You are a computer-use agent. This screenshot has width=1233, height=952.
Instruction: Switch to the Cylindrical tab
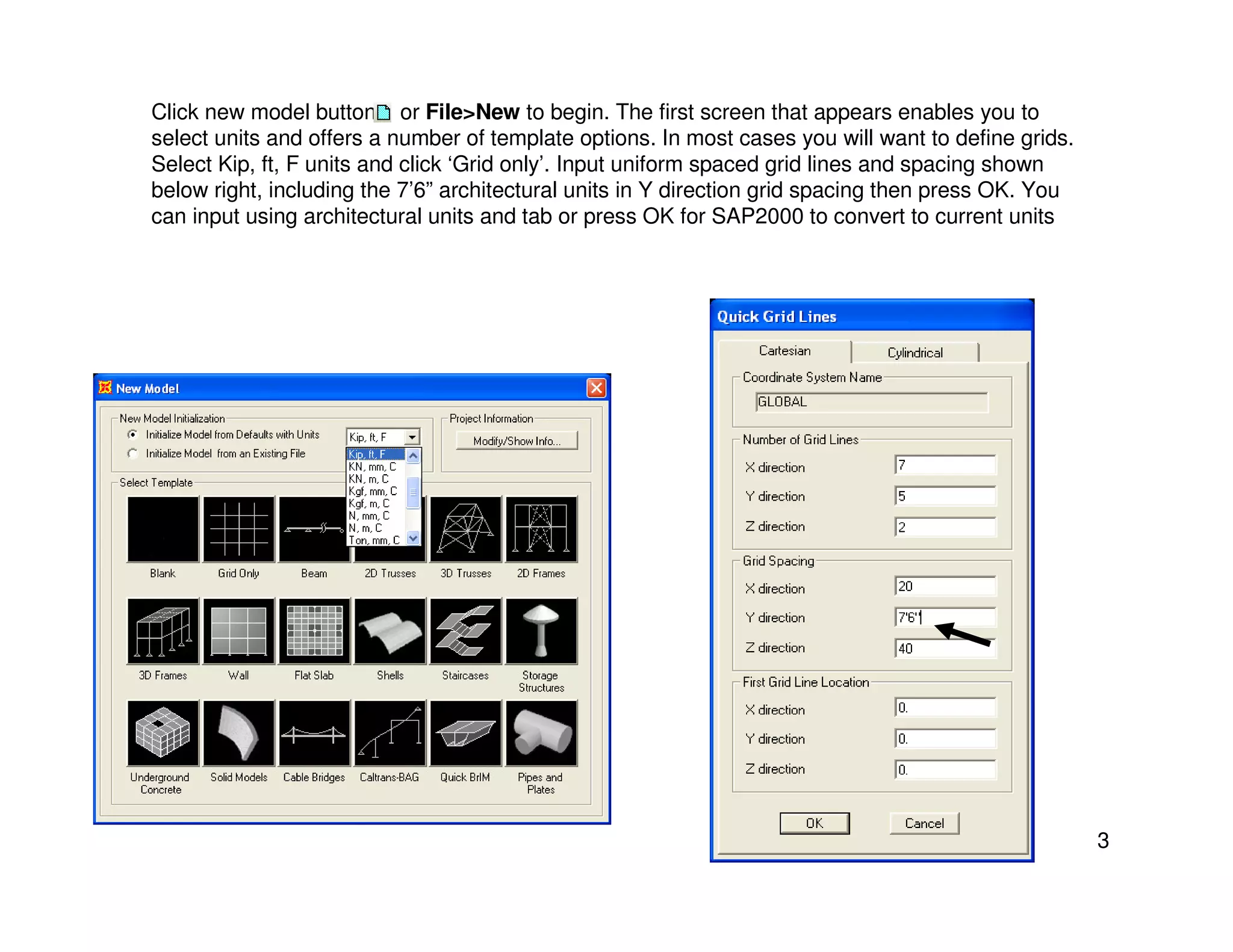click(x=915, y=353)
